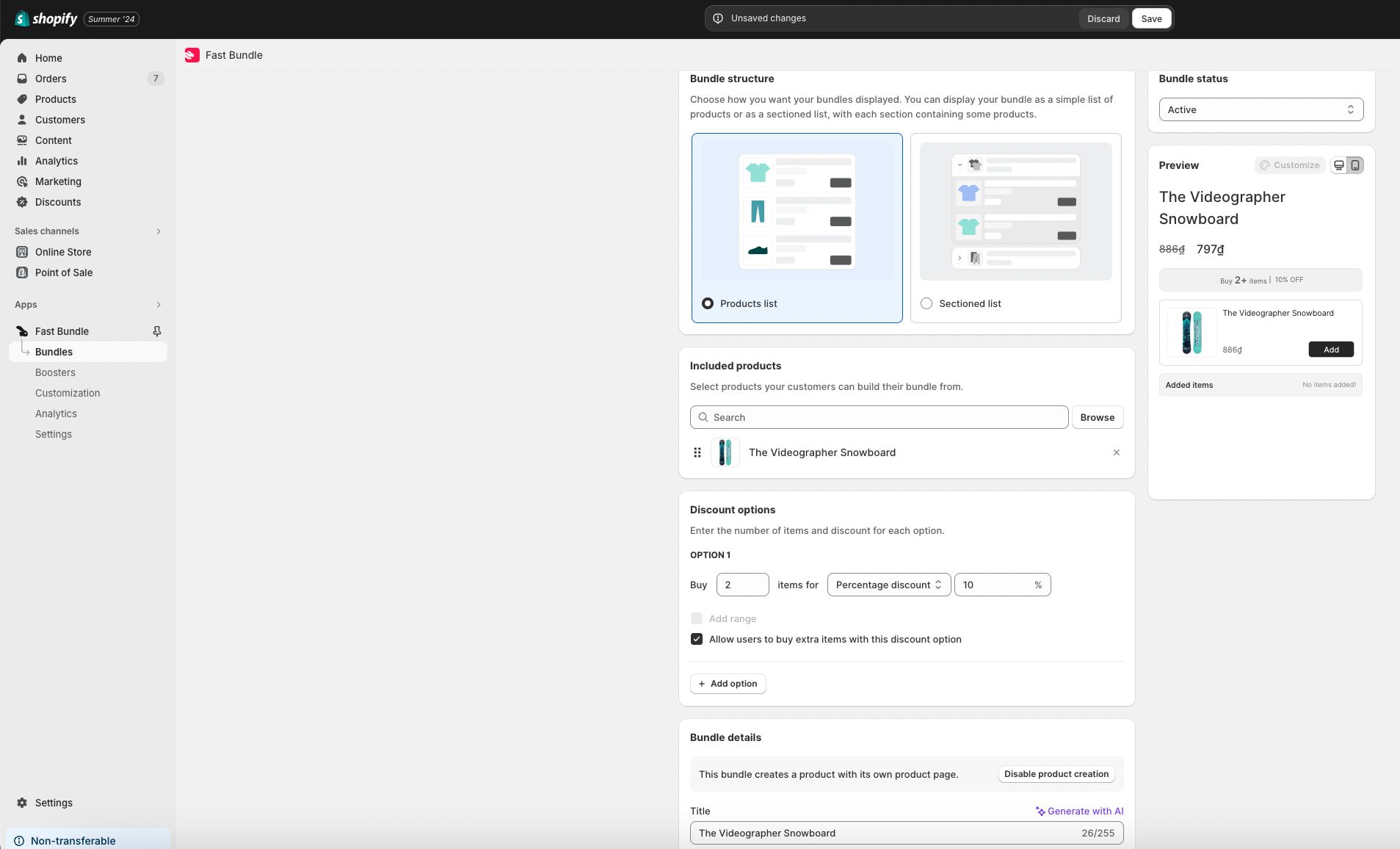Click the Add option button

728,684
